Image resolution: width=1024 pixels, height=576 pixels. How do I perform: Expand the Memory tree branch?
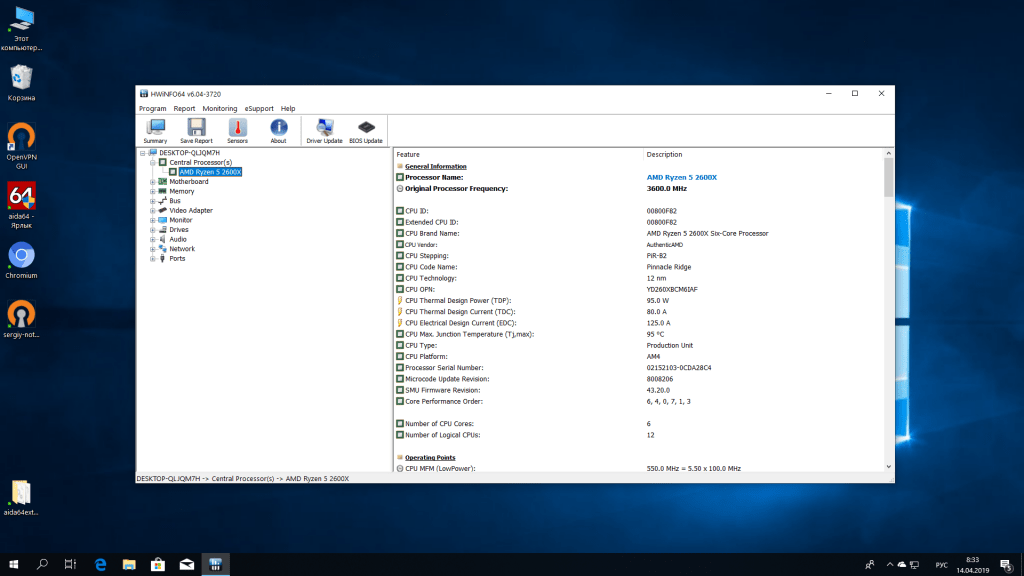pos(153,191)
